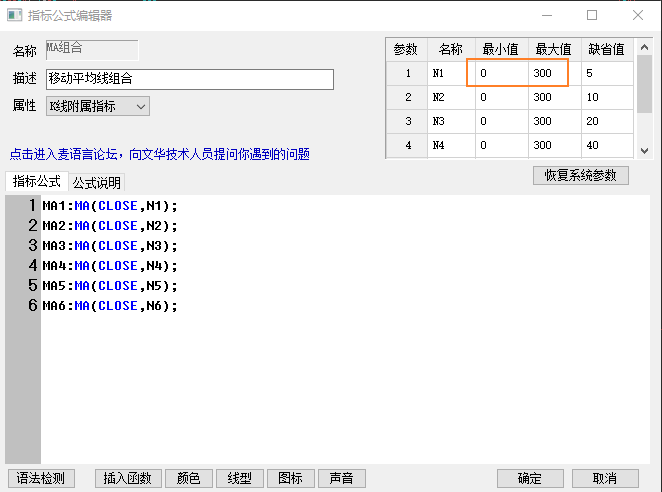
Task: Click the 语法检测 button
Action: (41, 478)
